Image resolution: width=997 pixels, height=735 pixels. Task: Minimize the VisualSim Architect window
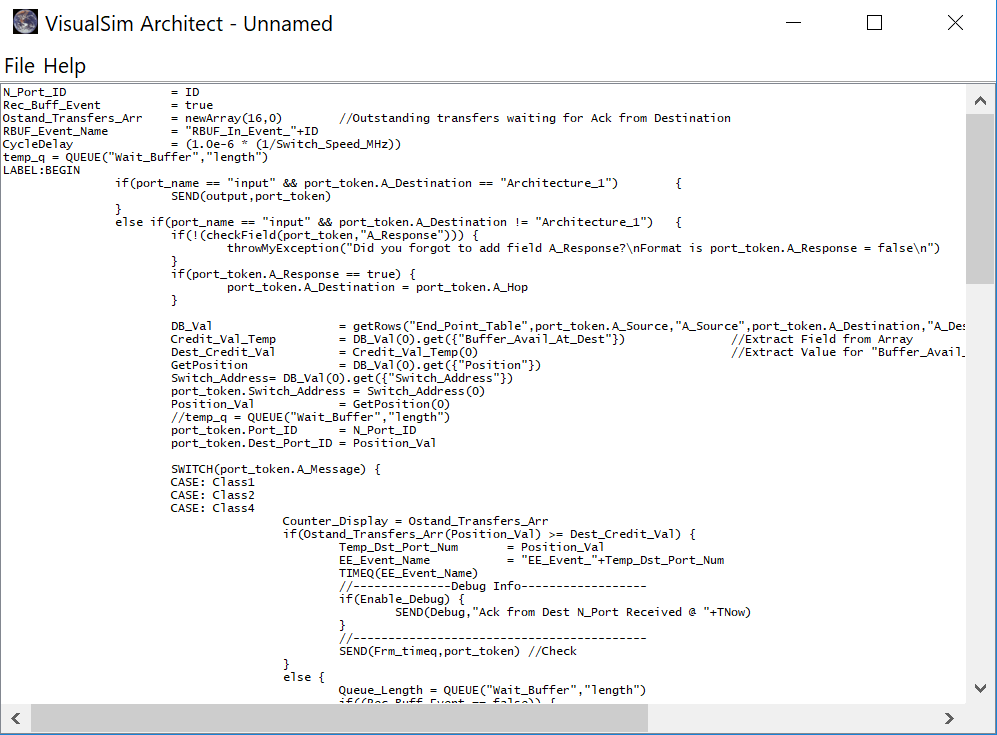click(795, 23)
